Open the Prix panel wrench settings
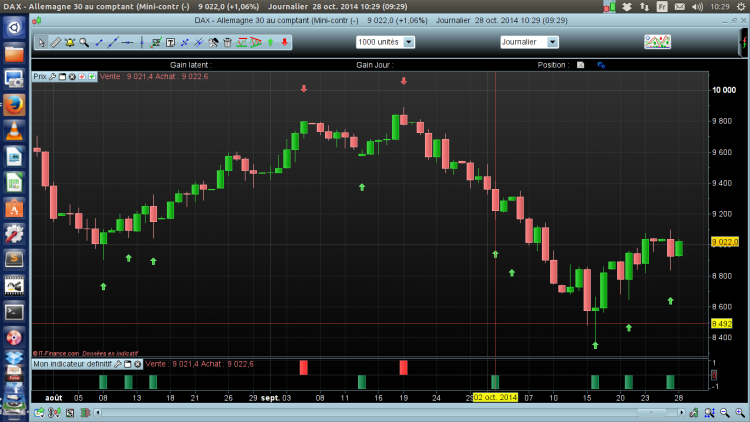Image resolution: width=750 pixels, height=422 pixels. [x=53, y=77]
